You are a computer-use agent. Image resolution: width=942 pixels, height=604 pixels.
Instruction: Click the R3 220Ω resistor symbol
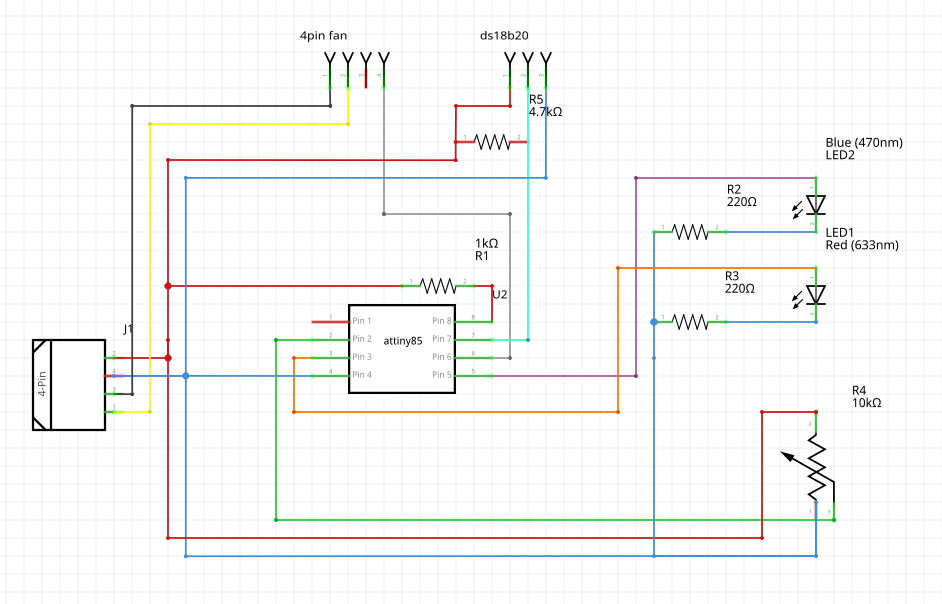pos(689,322)
